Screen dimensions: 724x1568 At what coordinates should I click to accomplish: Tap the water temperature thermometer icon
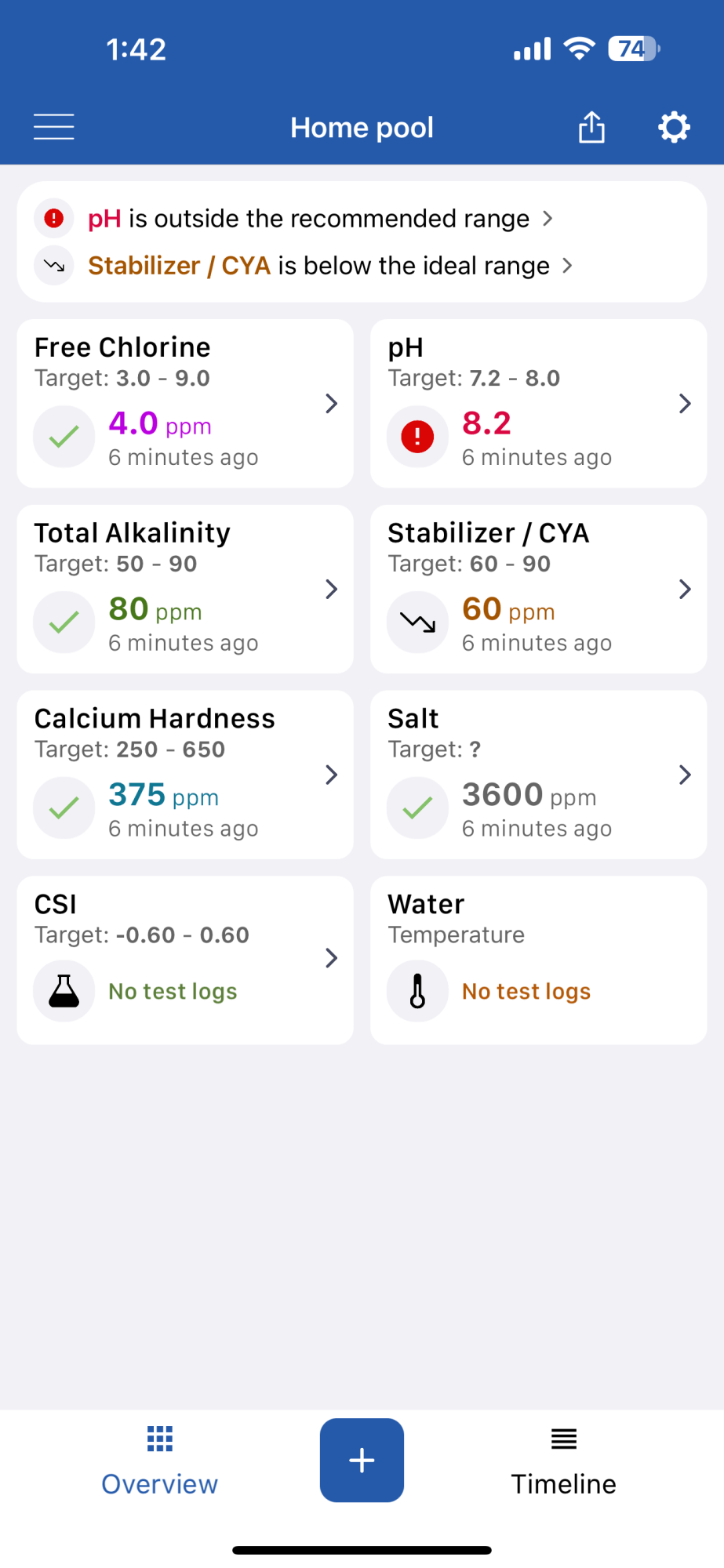[417, 991]
